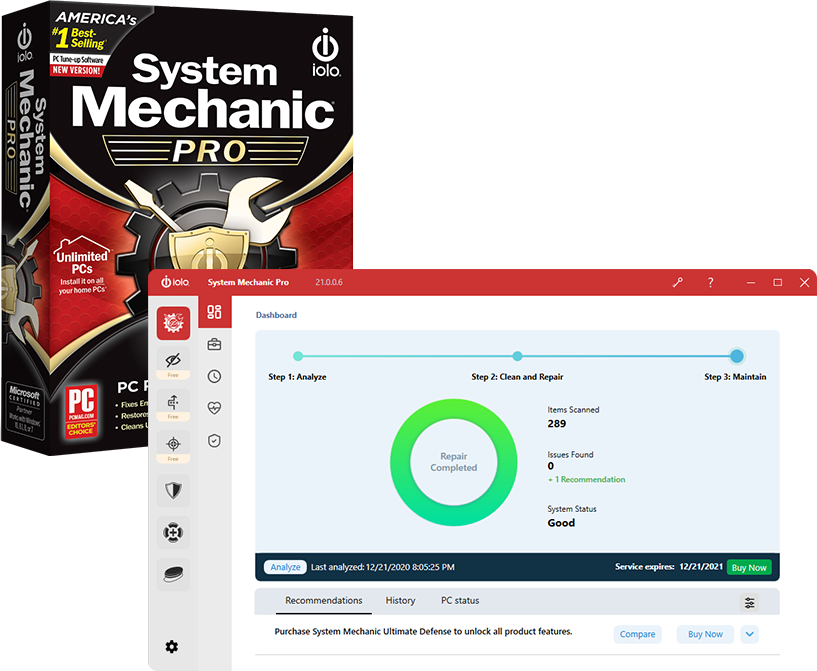Open the System Mechanic dashboard grid icon

pyautogui.click(x=214, y=311)
